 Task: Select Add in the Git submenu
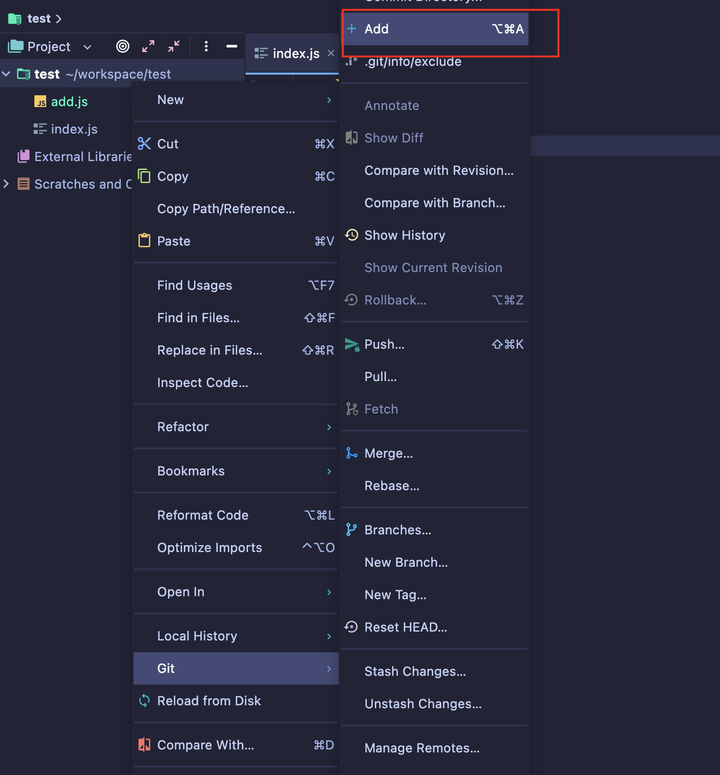(x=435, y=29)
